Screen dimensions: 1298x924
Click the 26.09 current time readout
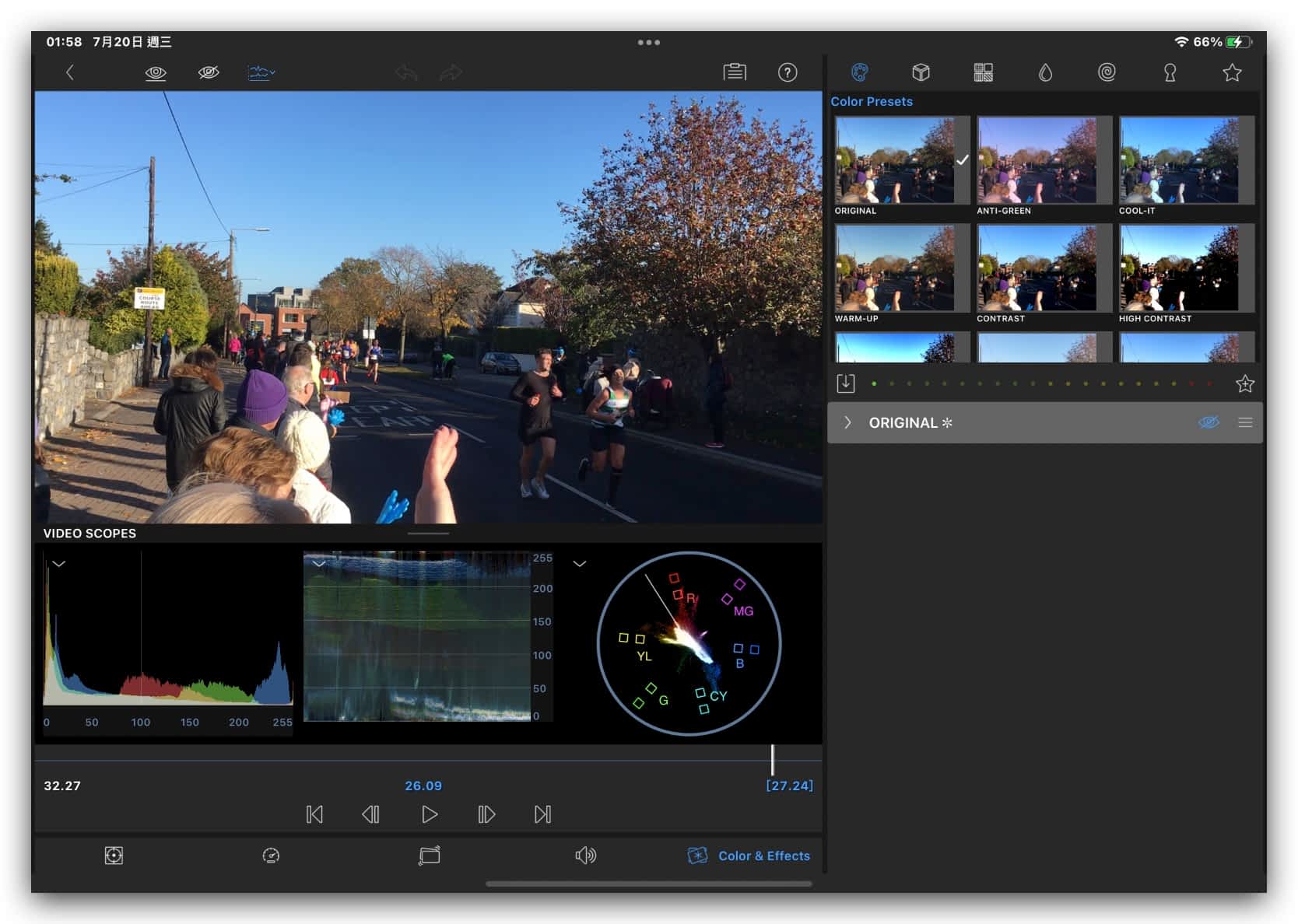(x=423, y=786)
